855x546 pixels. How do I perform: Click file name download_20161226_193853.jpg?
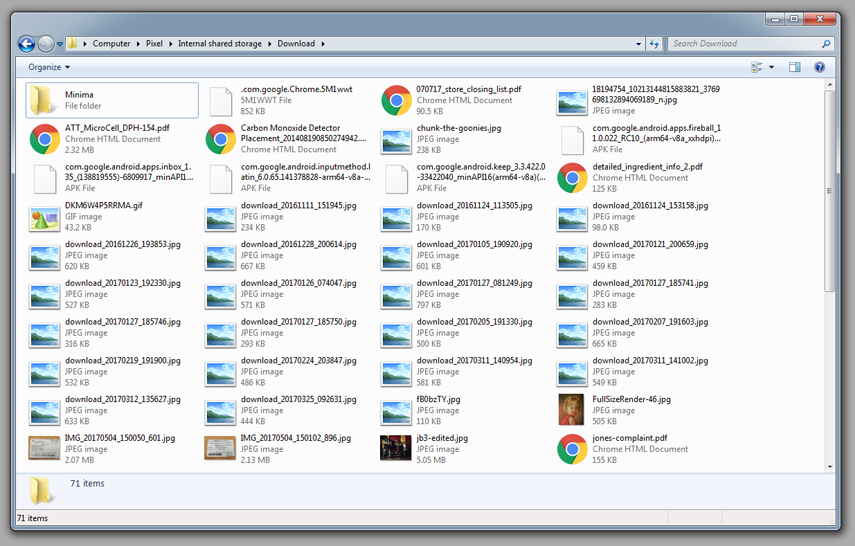tap(123, 244)
